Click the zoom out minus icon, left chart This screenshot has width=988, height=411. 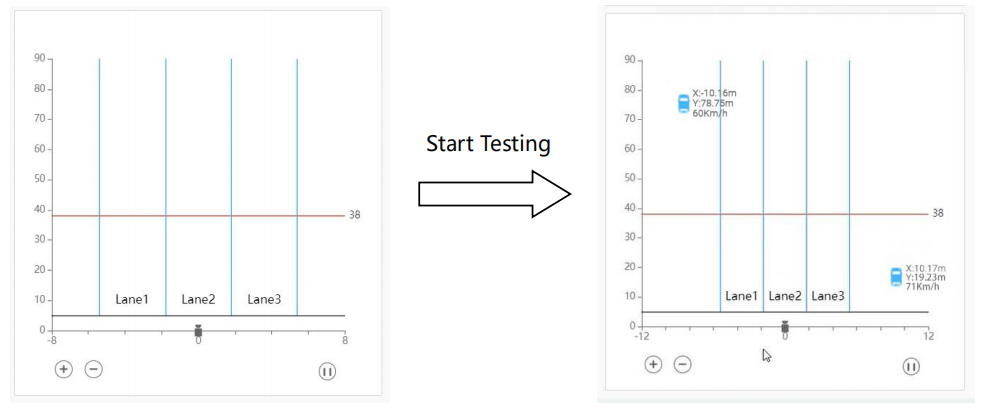pyautogui.click(x=94, y=369)
